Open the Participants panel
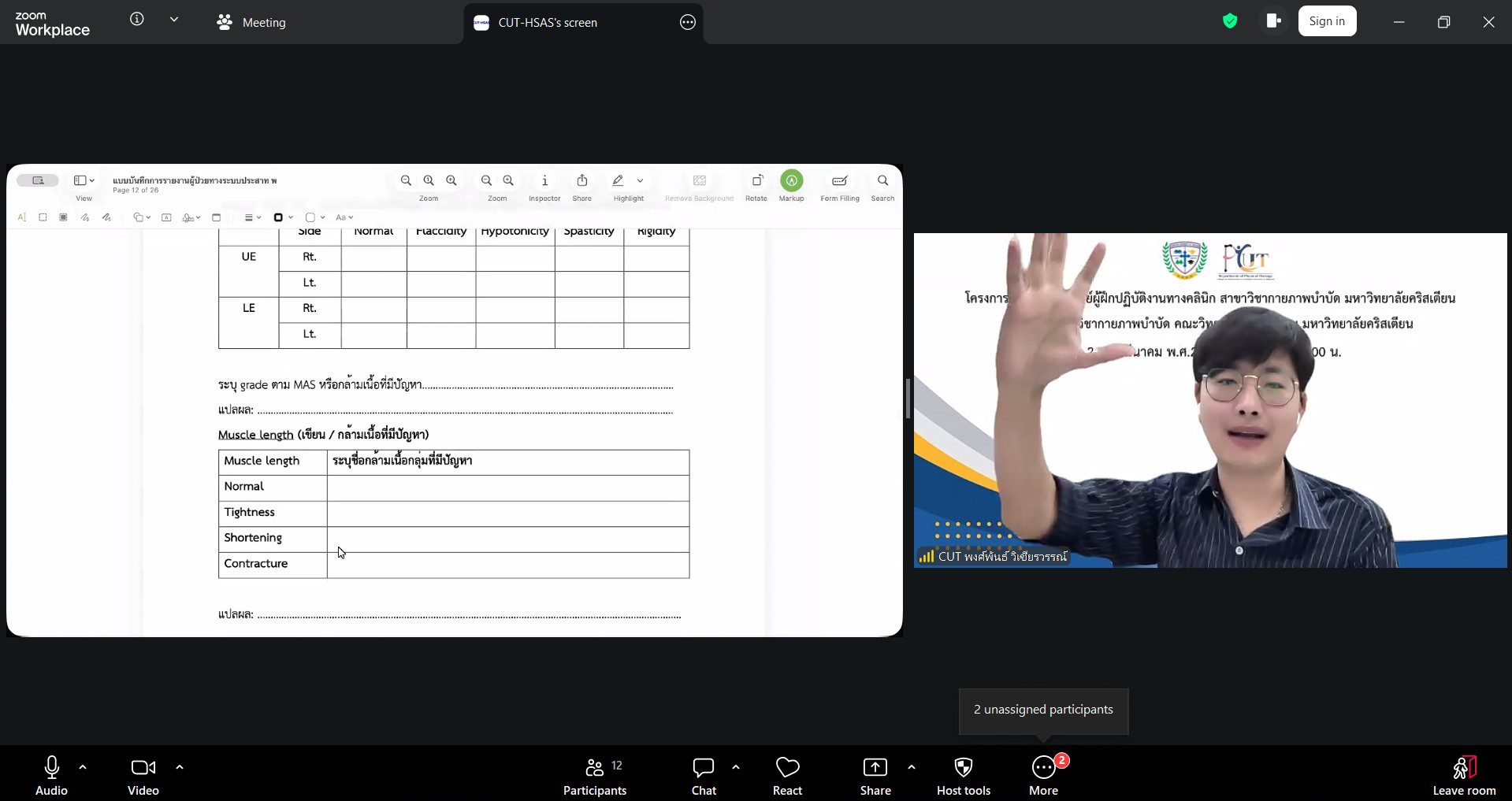The image size is (1512, 801). [x=595, y=776]
